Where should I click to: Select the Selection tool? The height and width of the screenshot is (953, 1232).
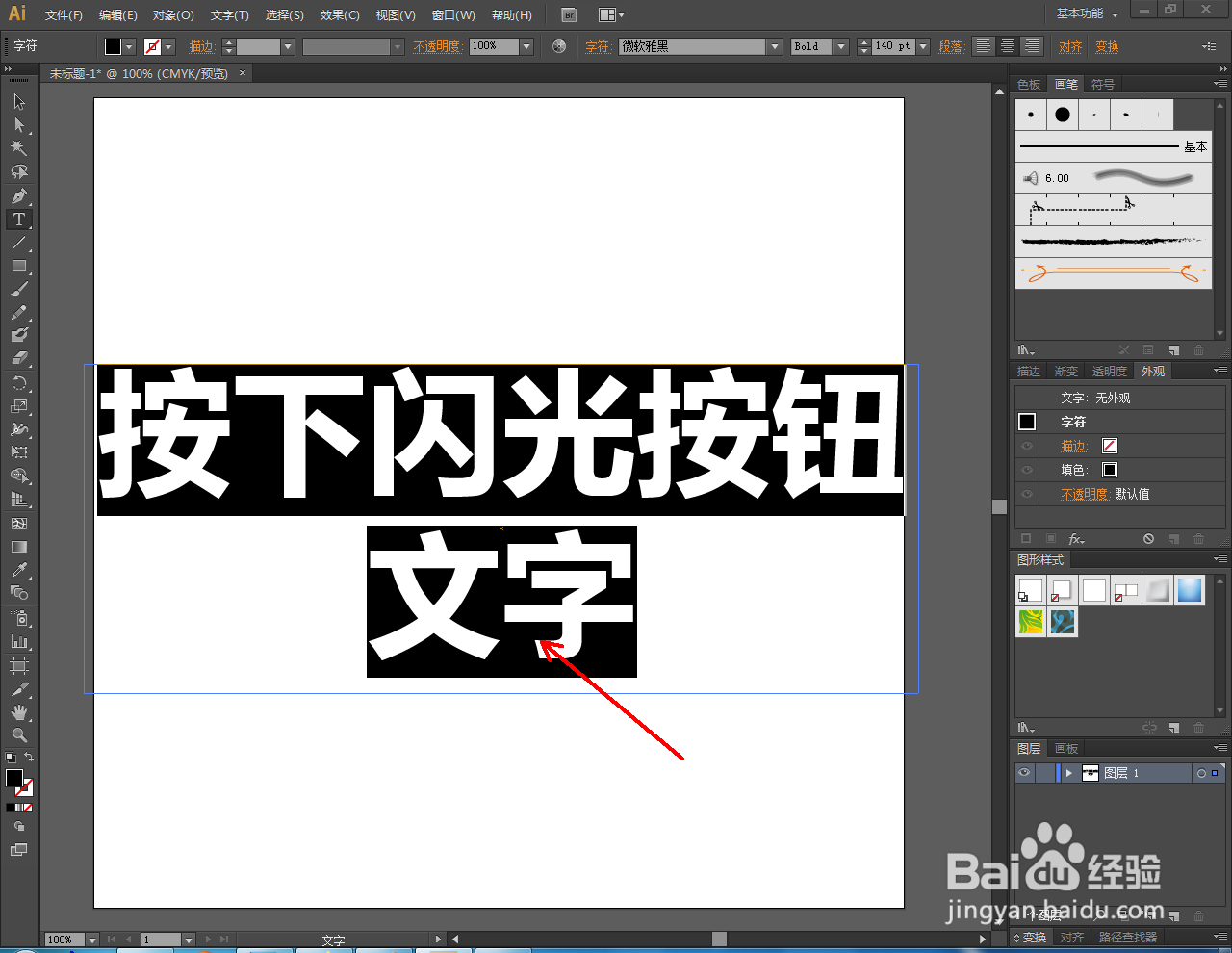18,100
